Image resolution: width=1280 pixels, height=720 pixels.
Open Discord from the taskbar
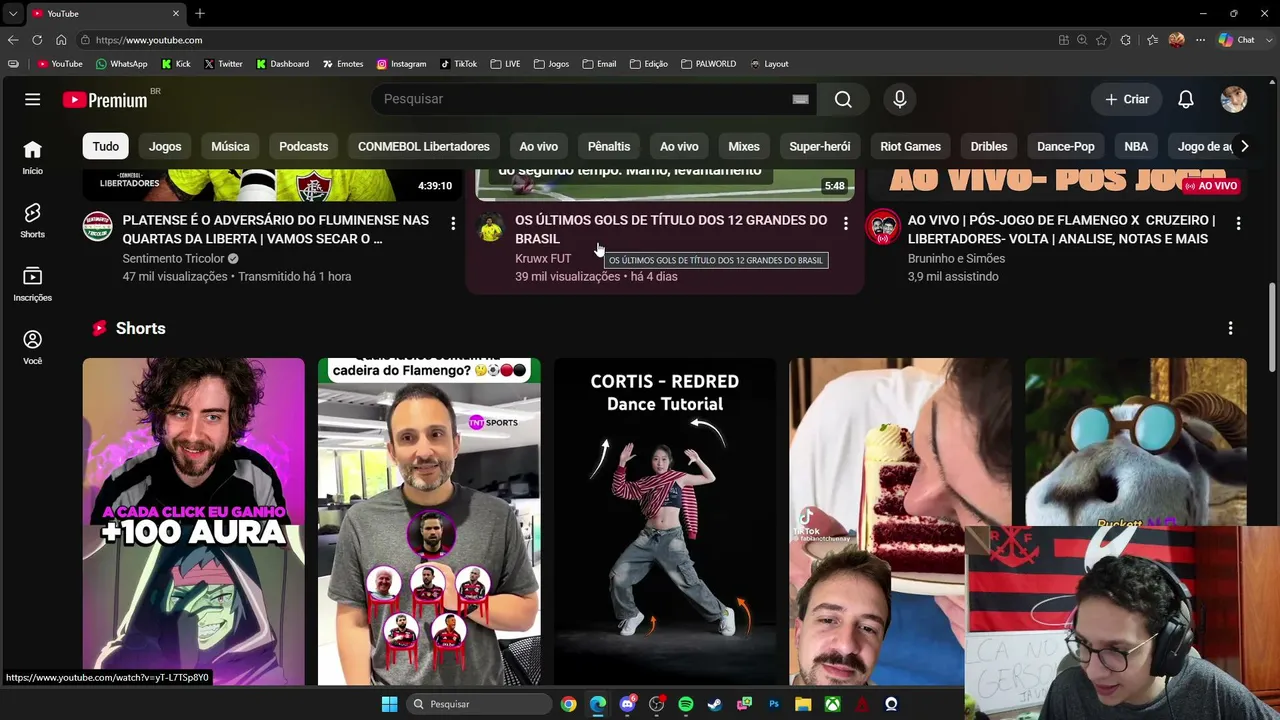[x=627, y=704]
